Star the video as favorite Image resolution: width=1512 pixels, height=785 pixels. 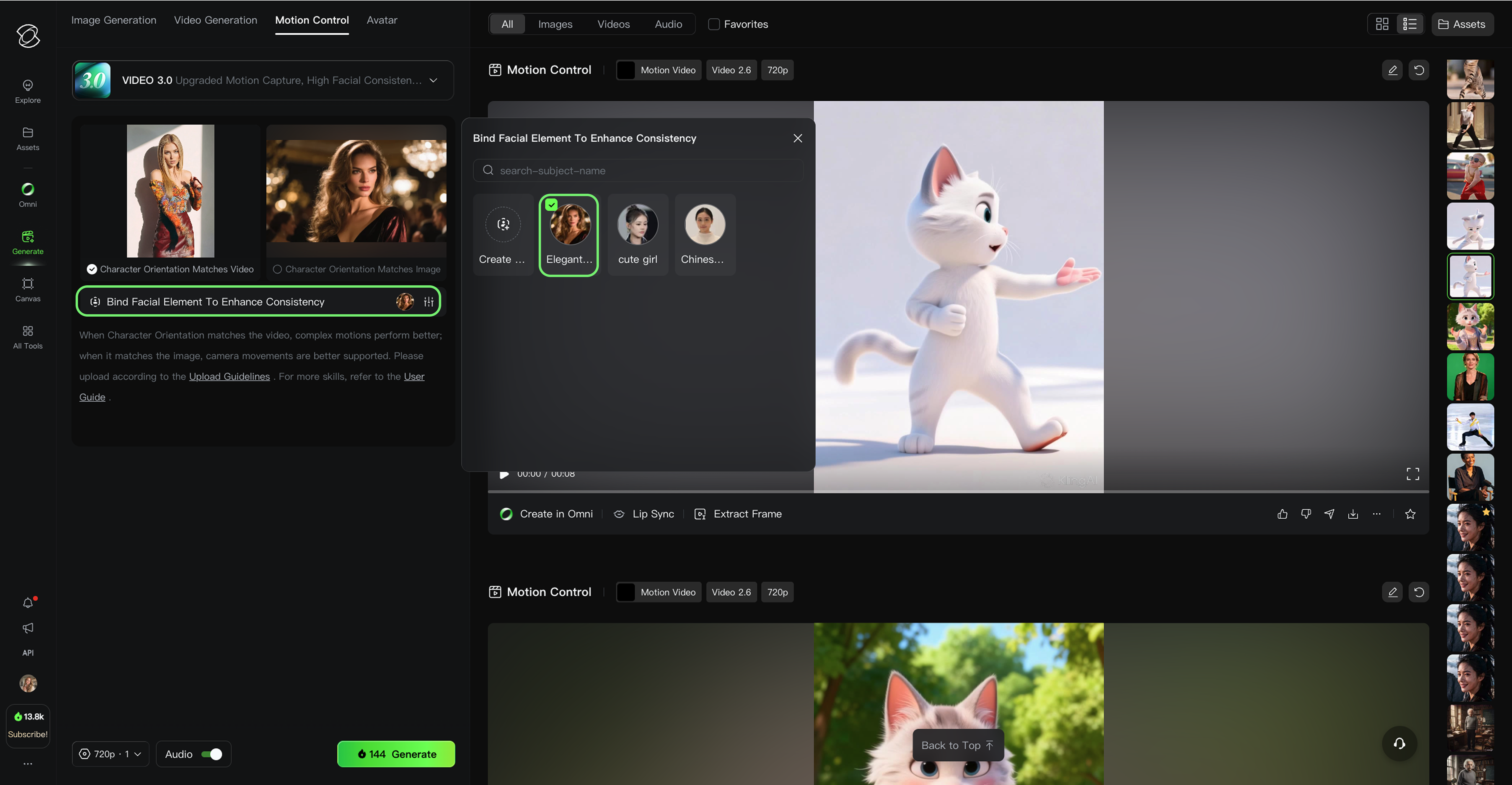(1410, 514)
